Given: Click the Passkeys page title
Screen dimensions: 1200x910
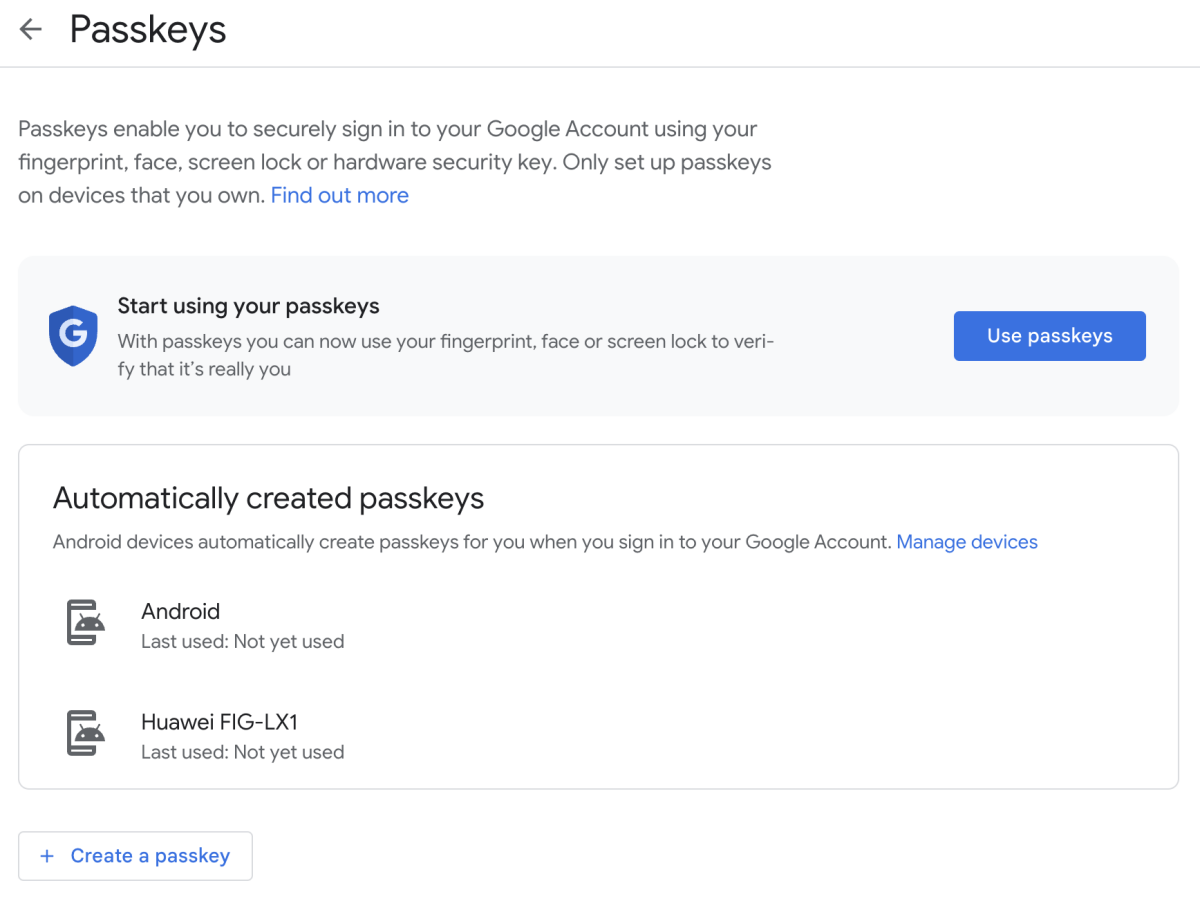Looking at the screenshot, I should [148, 30].
